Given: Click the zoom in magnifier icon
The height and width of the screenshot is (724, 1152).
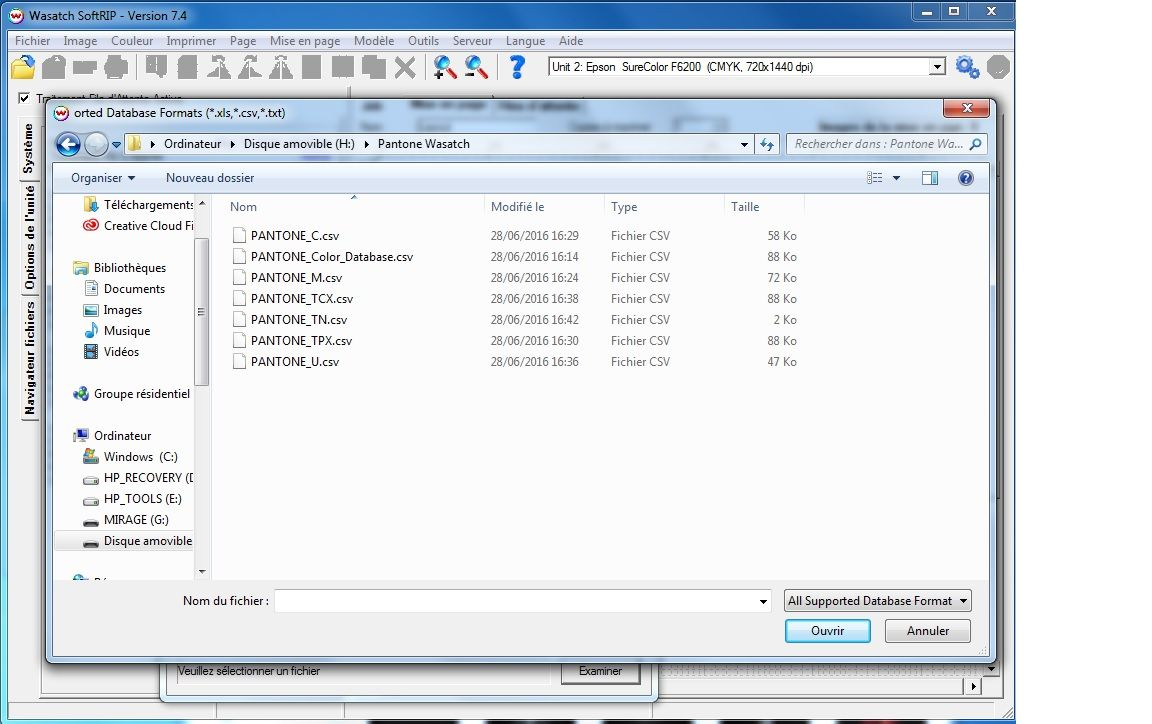Looking at the screenshot, I should coord(444,67).
